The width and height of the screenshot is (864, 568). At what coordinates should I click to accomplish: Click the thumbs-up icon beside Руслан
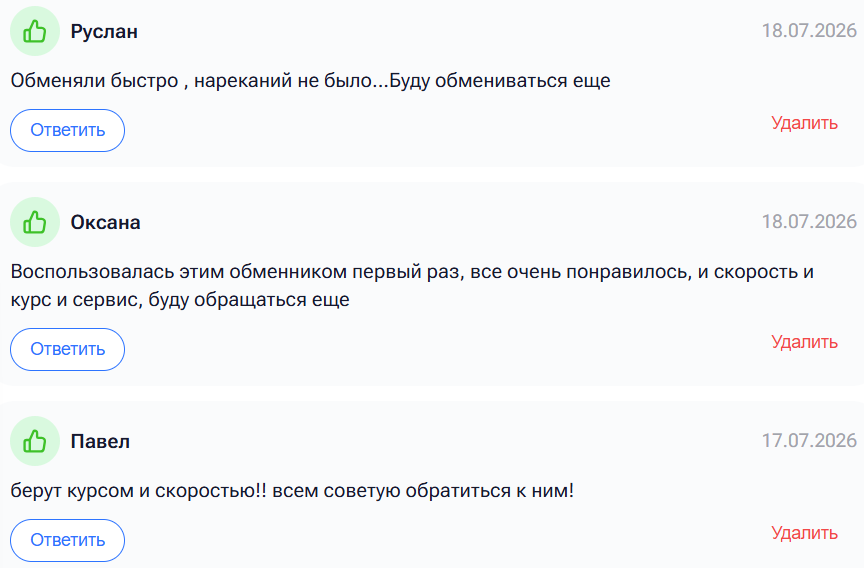click(35, 31)
